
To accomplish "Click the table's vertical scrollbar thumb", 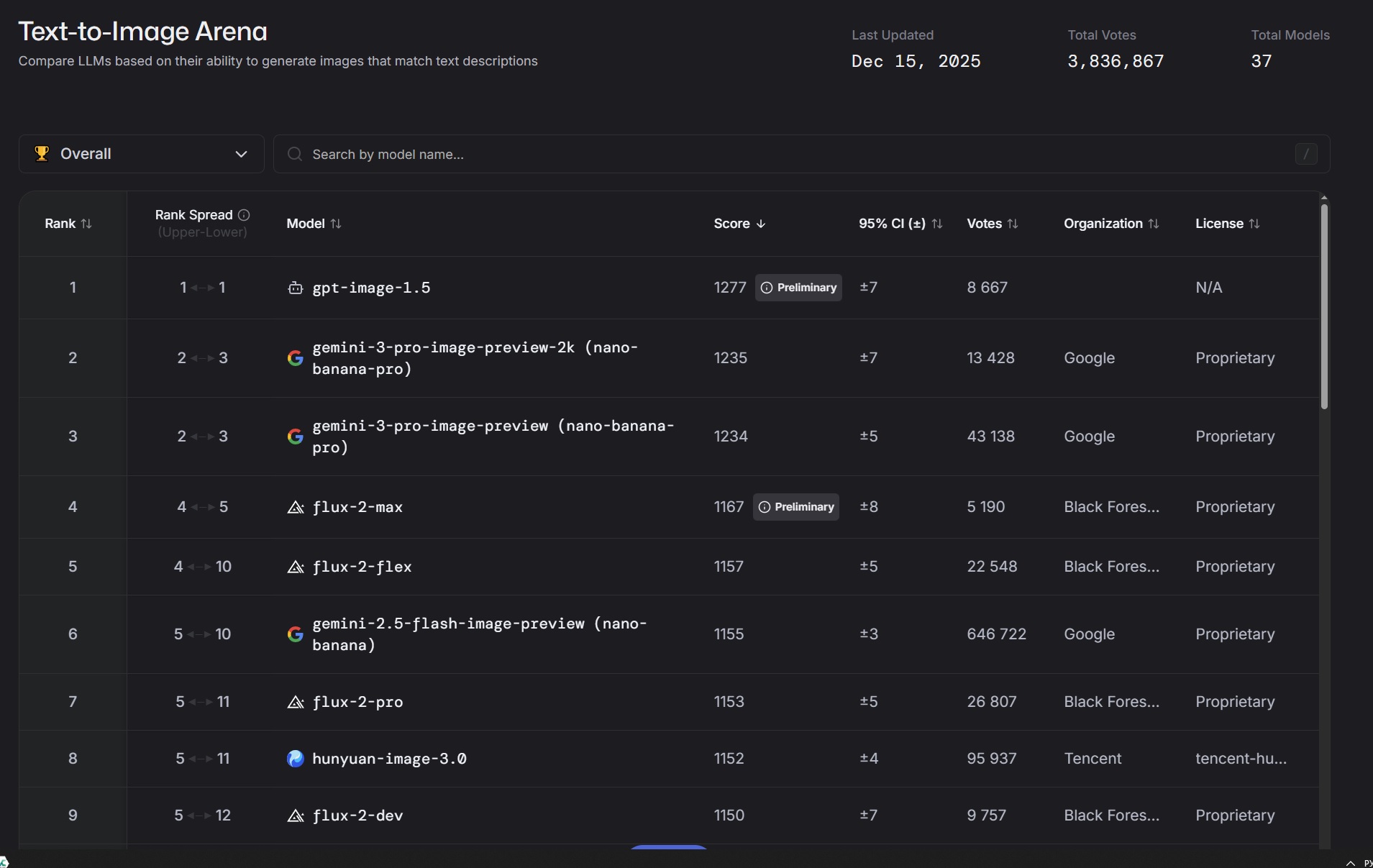I will pos(1324,307).
